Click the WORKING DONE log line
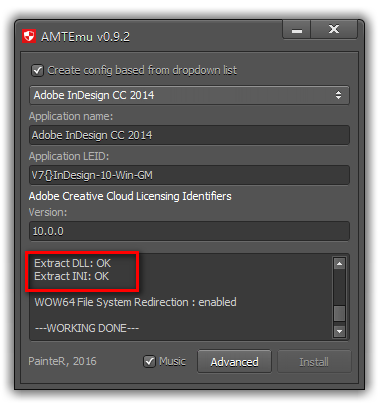Viewport: 379px width, 407px height. point(87,328)
